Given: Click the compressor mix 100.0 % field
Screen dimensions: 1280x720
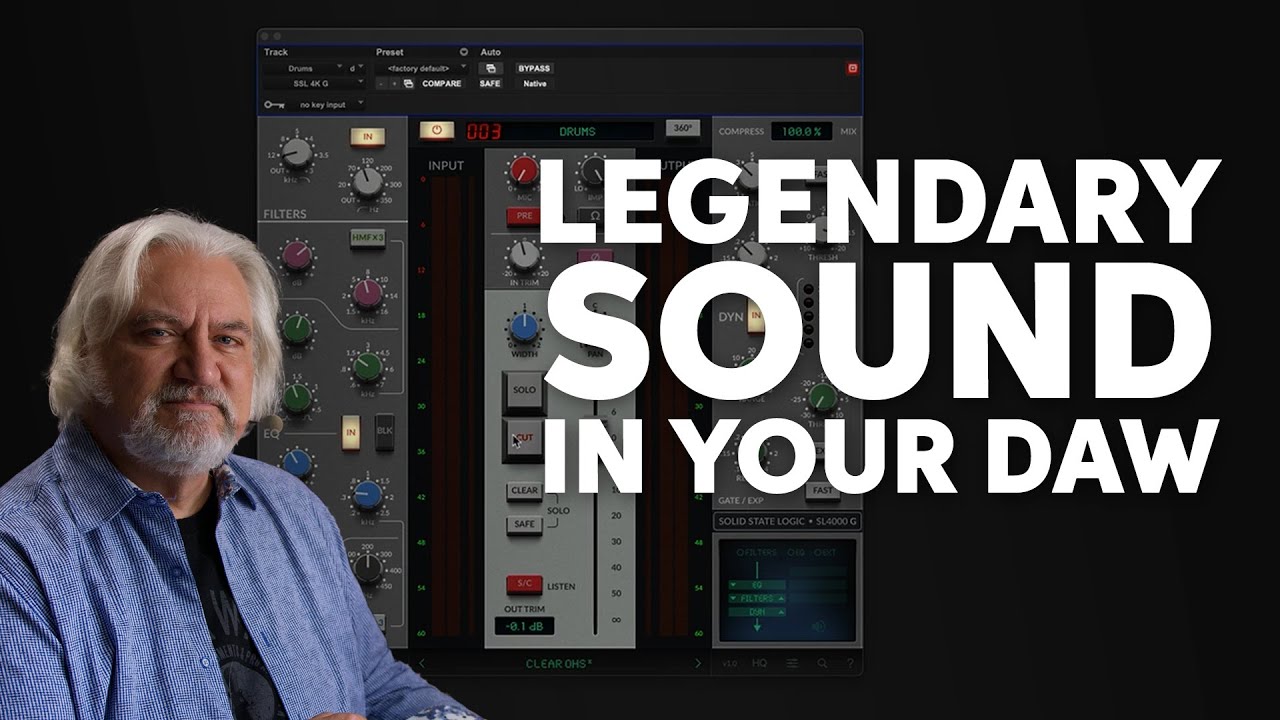Looking at the screenshot, I should [x=802, y=131].
